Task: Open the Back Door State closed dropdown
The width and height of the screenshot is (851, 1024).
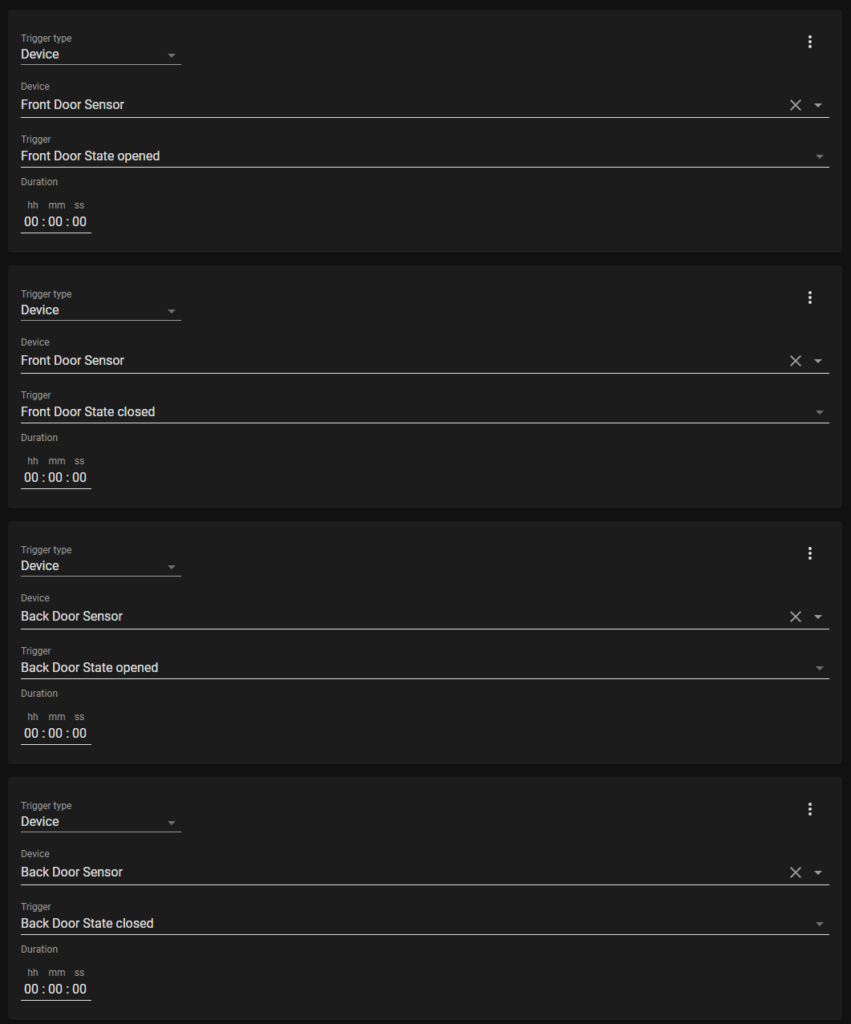Action: 425,918
